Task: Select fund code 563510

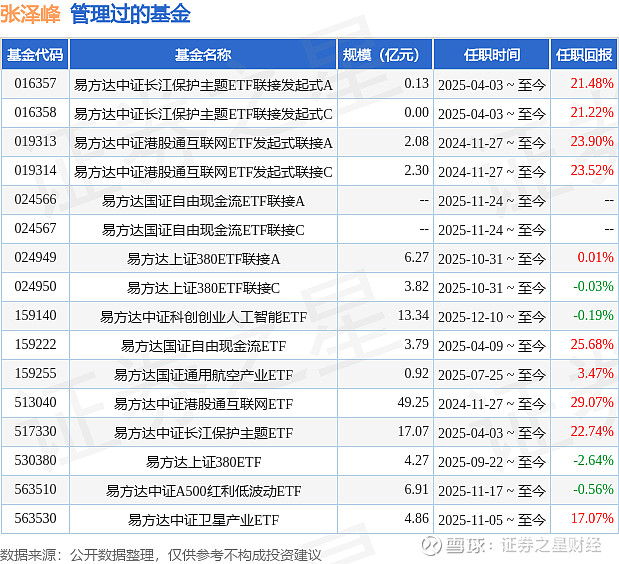Action: [x=35, y=490]
